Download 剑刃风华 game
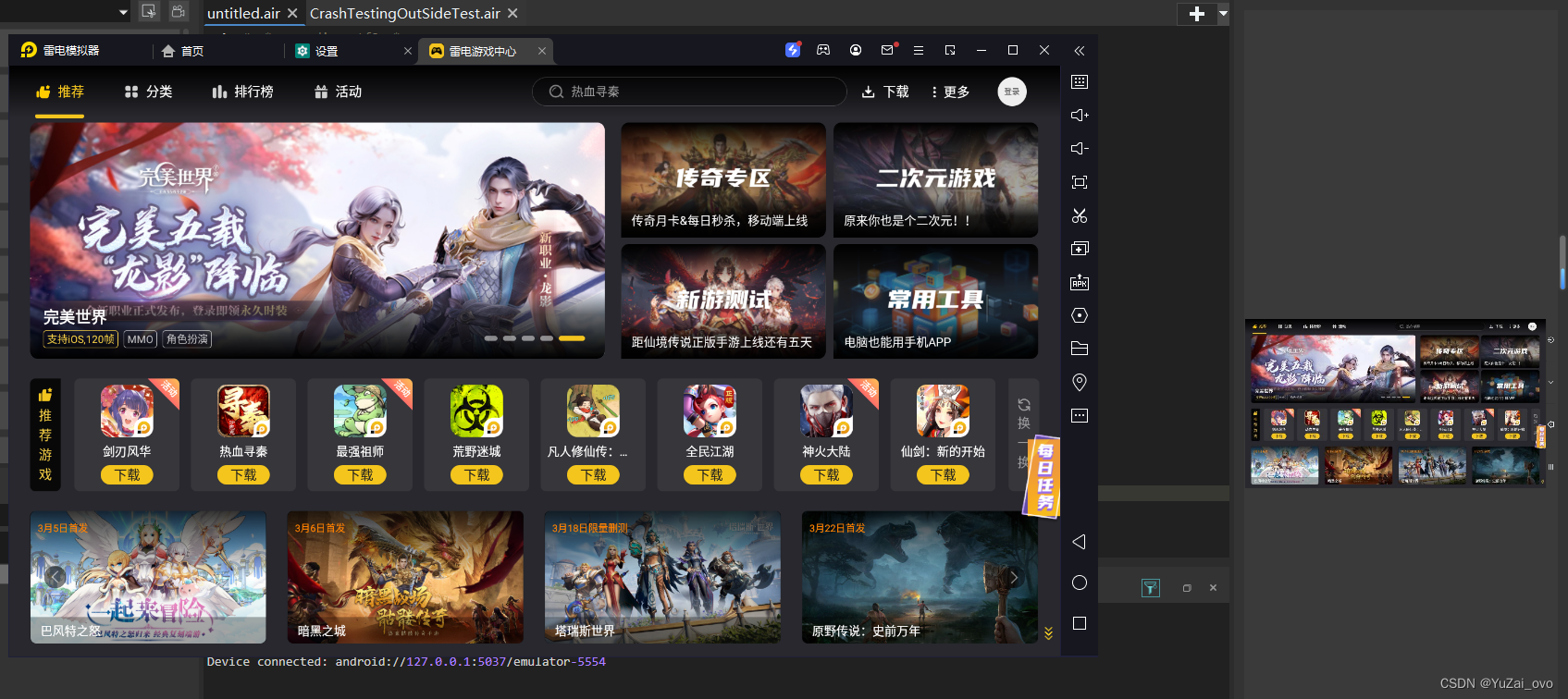1568x699 pixels. (127, 475)
